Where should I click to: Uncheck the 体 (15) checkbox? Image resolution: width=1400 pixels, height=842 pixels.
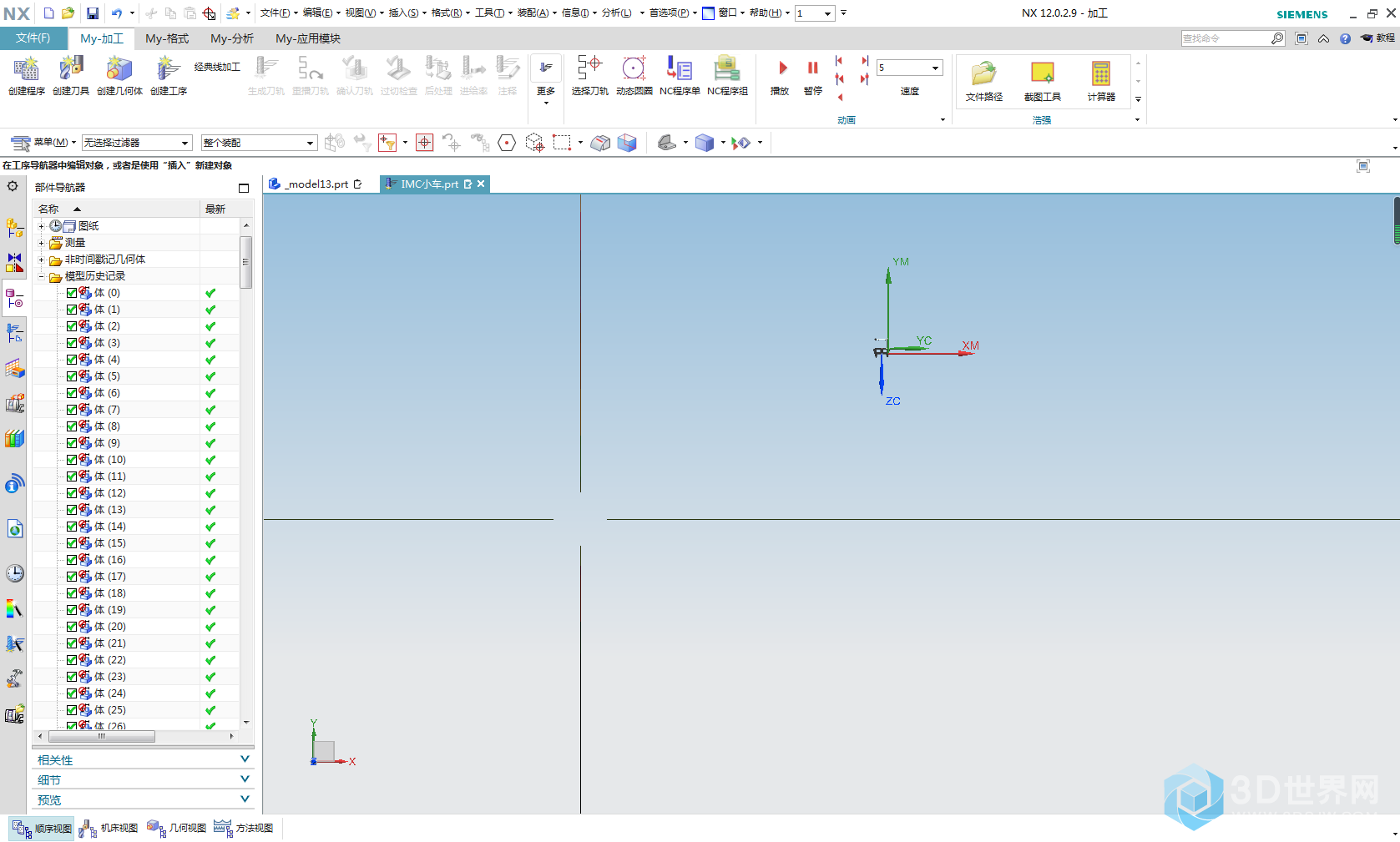click(72, 543)
